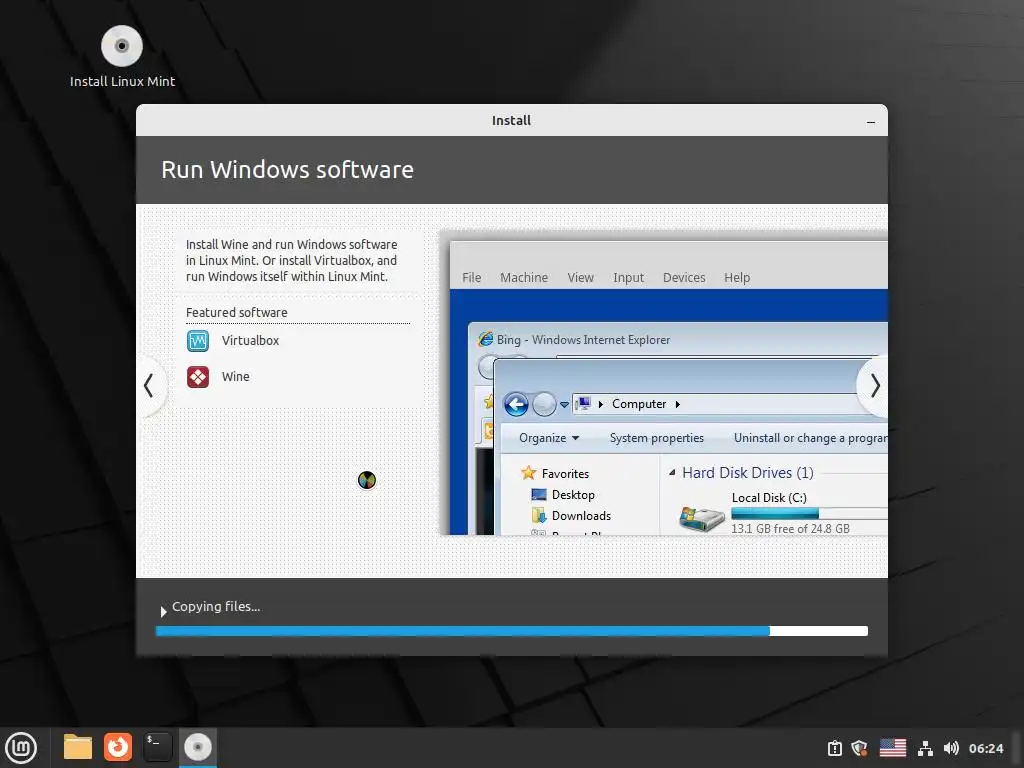Click the Wine featured software icon
Image resolution: width=1024 pixels, height=768 pixels.
(x=198, y=377)
